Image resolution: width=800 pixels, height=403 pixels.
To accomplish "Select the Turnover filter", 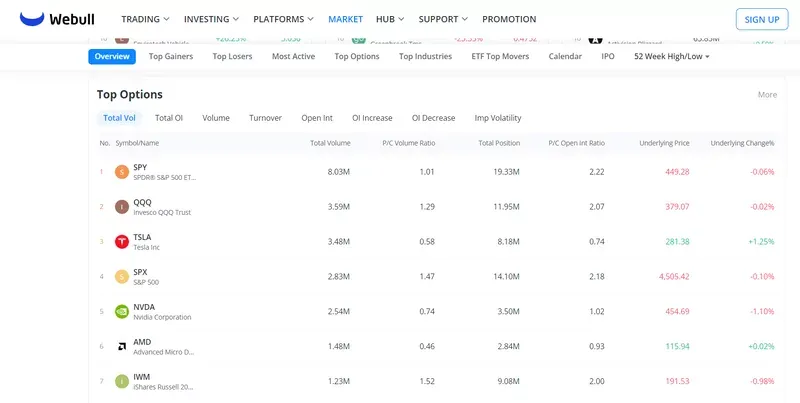I will 265,118.
